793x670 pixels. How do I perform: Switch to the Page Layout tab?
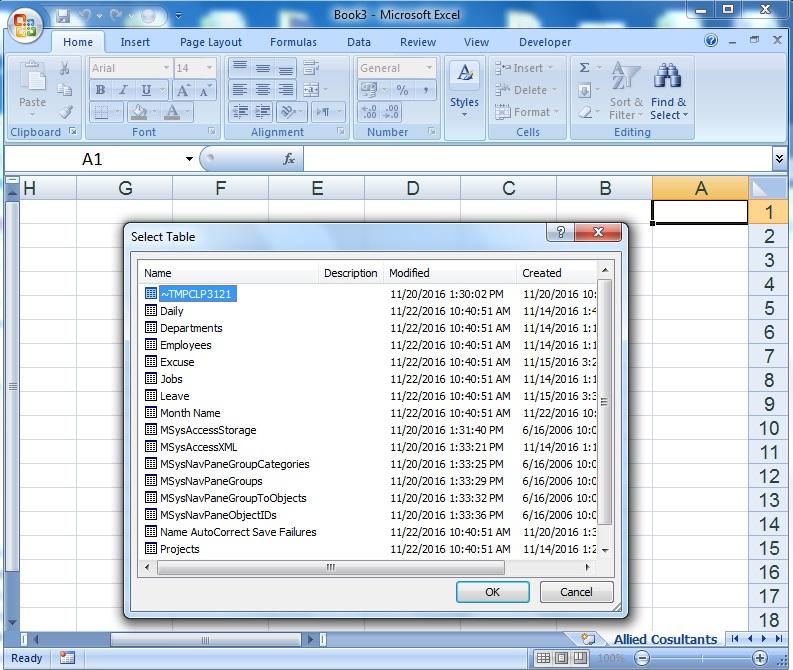click(211, 42)
